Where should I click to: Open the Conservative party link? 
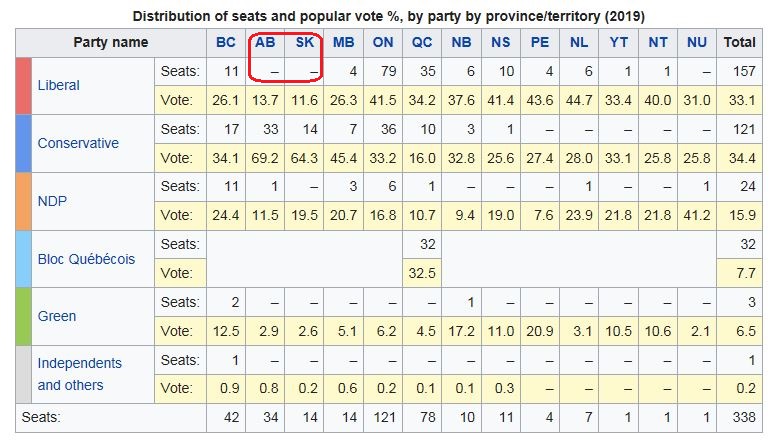click(x=78, y=143)
